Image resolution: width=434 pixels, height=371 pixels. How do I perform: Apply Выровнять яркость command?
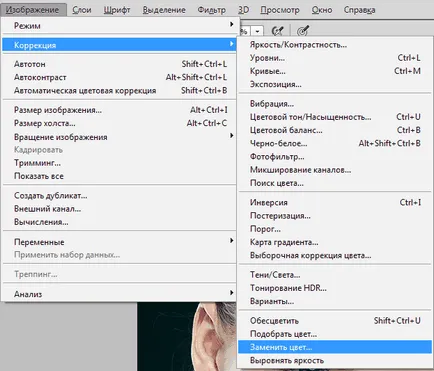coord(335,360)
